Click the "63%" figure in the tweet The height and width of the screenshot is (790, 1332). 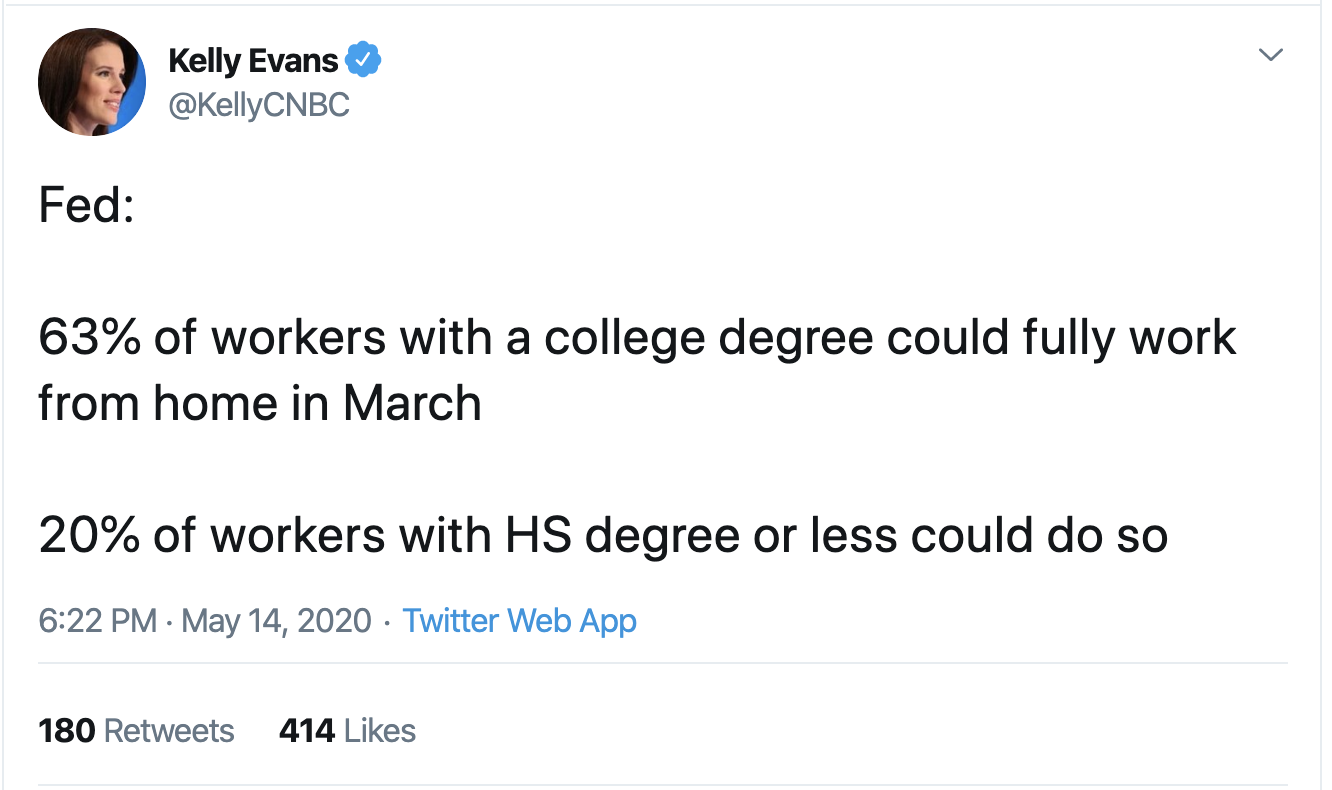pos(88,338)
